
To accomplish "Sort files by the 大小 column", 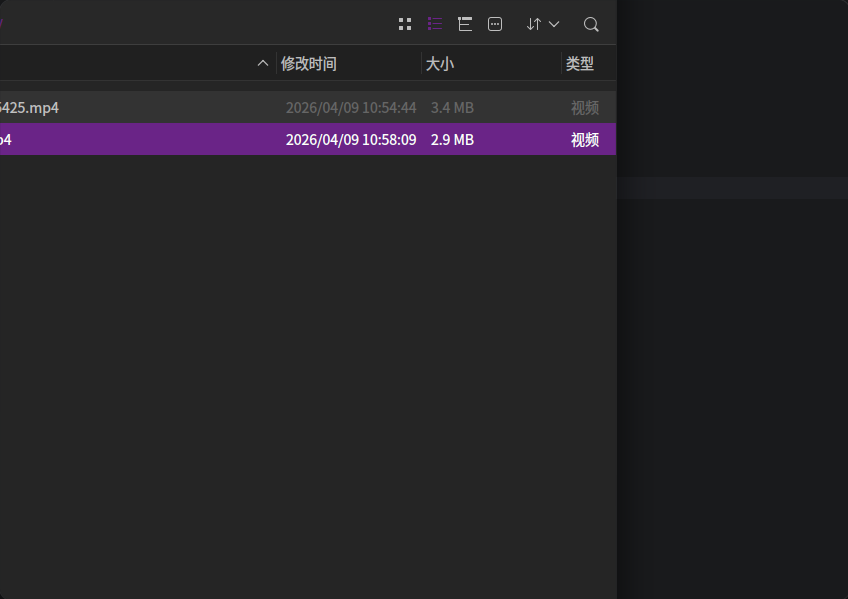I will point(441,62).
